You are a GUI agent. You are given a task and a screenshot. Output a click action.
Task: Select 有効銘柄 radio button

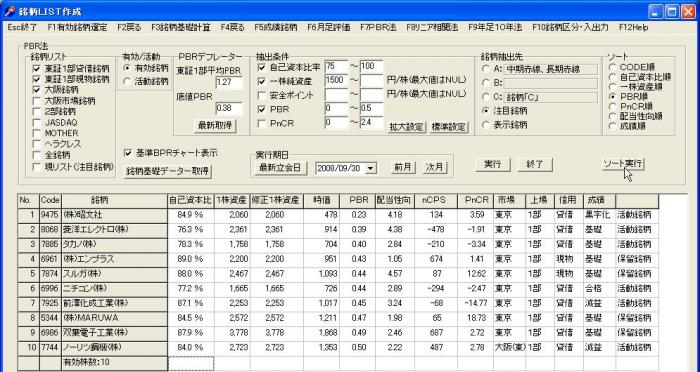(x=127, y=68)
